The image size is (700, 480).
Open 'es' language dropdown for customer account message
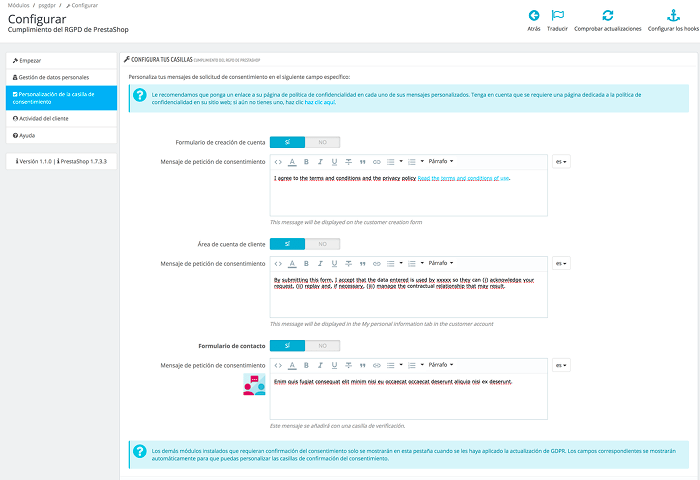(x=561, y=263)
